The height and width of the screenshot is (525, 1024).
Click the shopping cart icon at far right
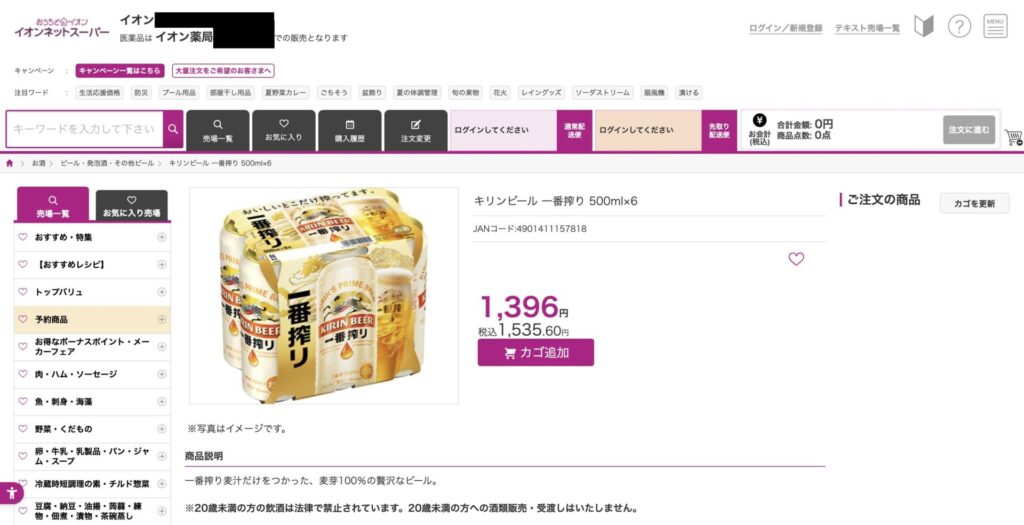click(1013, 137)
